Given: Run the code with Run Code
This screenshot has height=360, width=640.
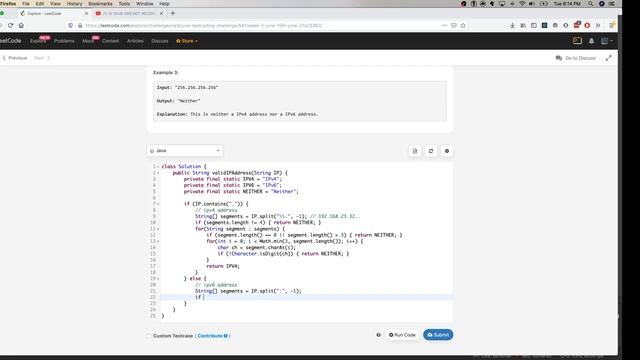Looking at the screenshot, I should pos(402,335).
